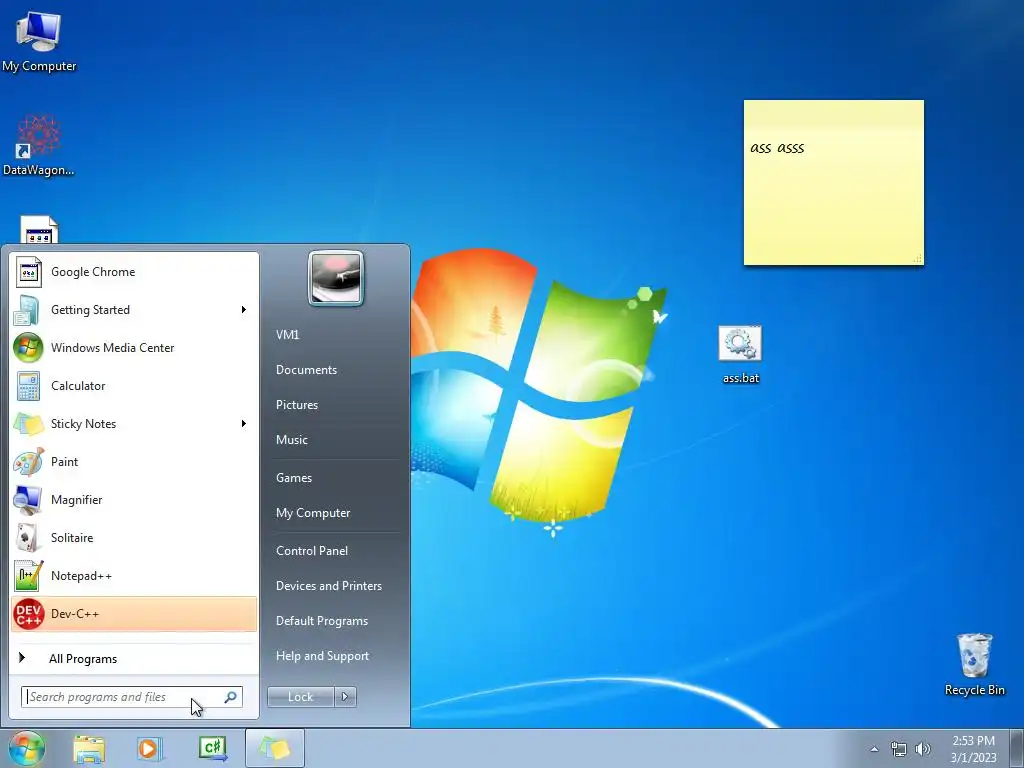
Task: Click the user account picture
Action: click(x=336, y=278)
